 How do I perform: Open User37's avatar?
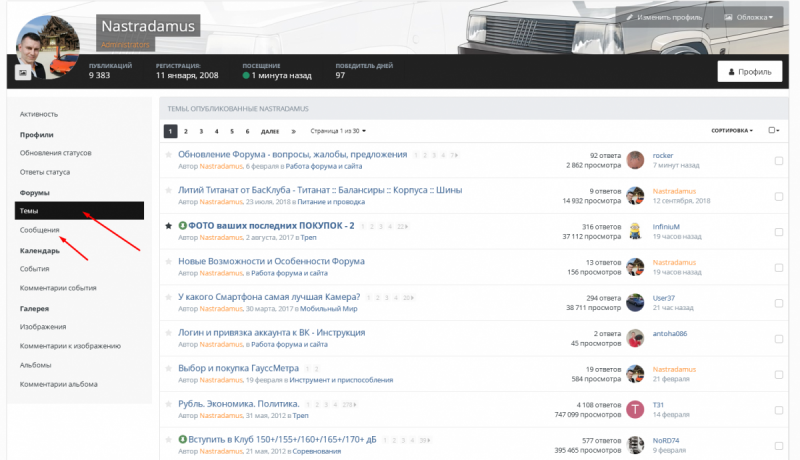pos(635,302)
